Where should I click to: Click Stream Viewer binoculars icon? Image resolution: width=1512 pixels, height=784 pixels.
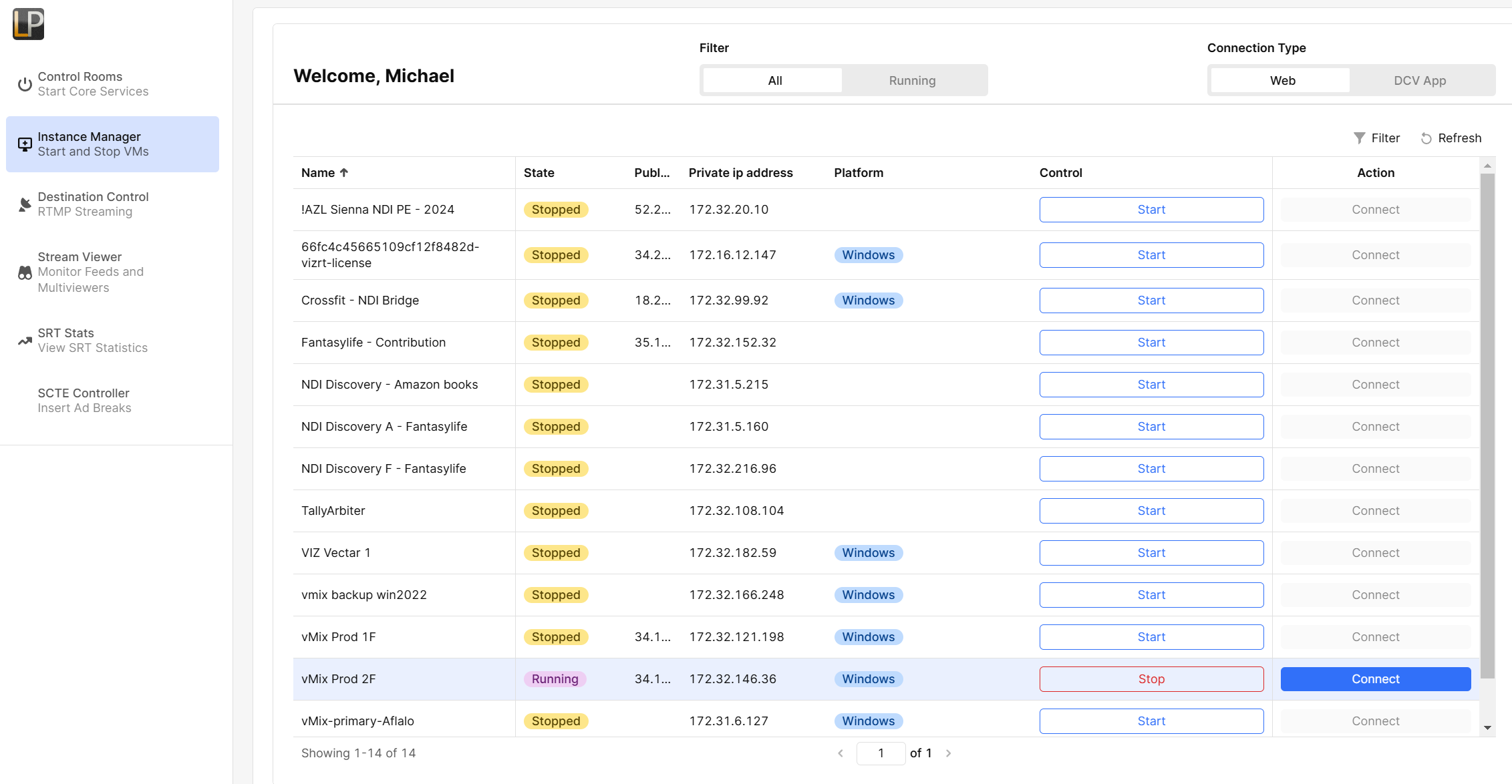[x=25, y=272]
